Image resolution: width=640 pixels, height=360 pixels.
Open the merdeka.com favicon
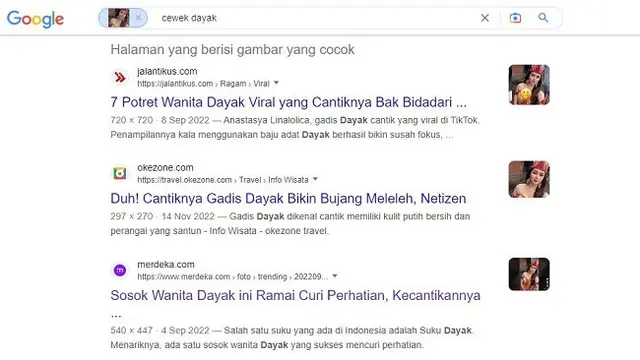120,270
